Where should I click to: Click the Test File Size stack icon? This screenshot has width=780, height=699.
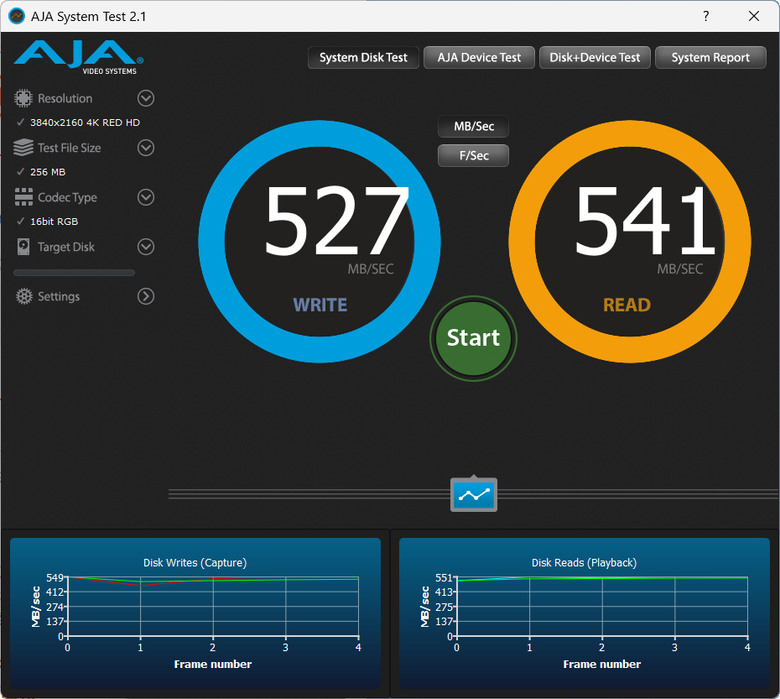(x=23, y=148)
